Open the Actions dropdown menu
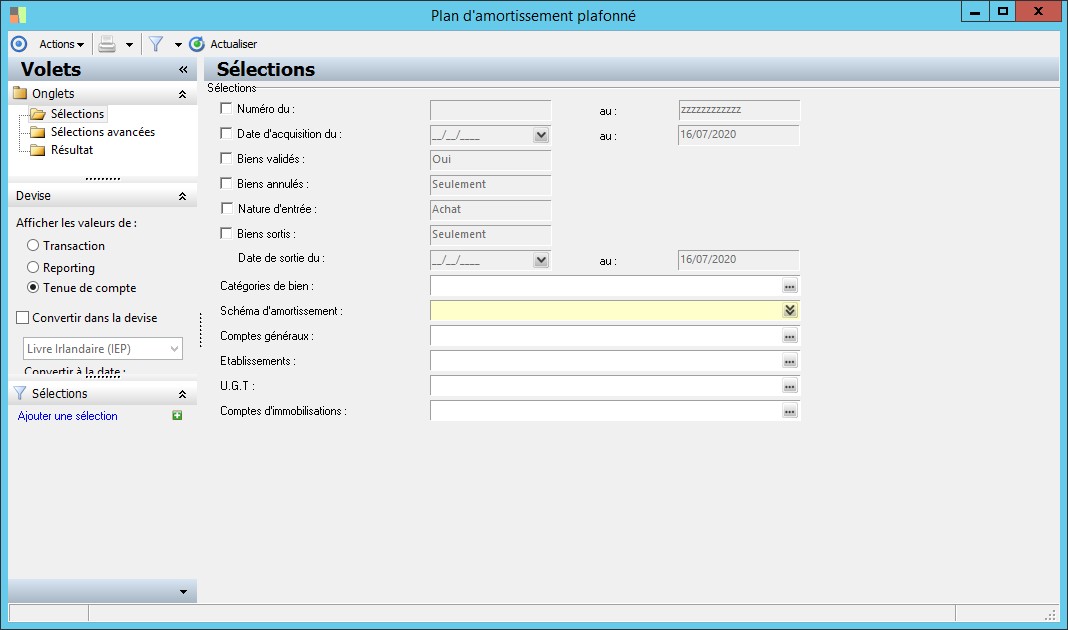Viewport: 1068px width, 630px height. (x=61, y=44)
